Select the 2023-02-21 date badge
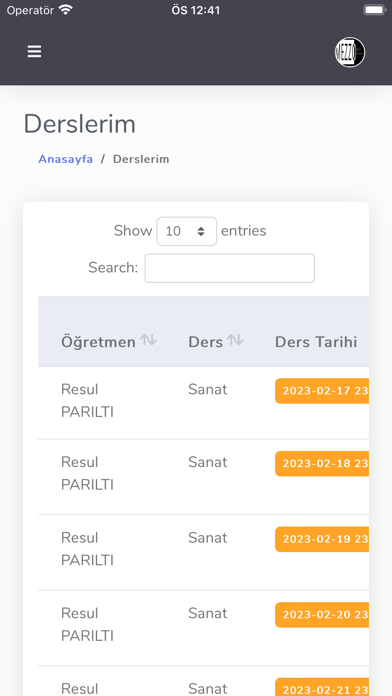Viewport: 392px width, 696px height. point(322,687)
